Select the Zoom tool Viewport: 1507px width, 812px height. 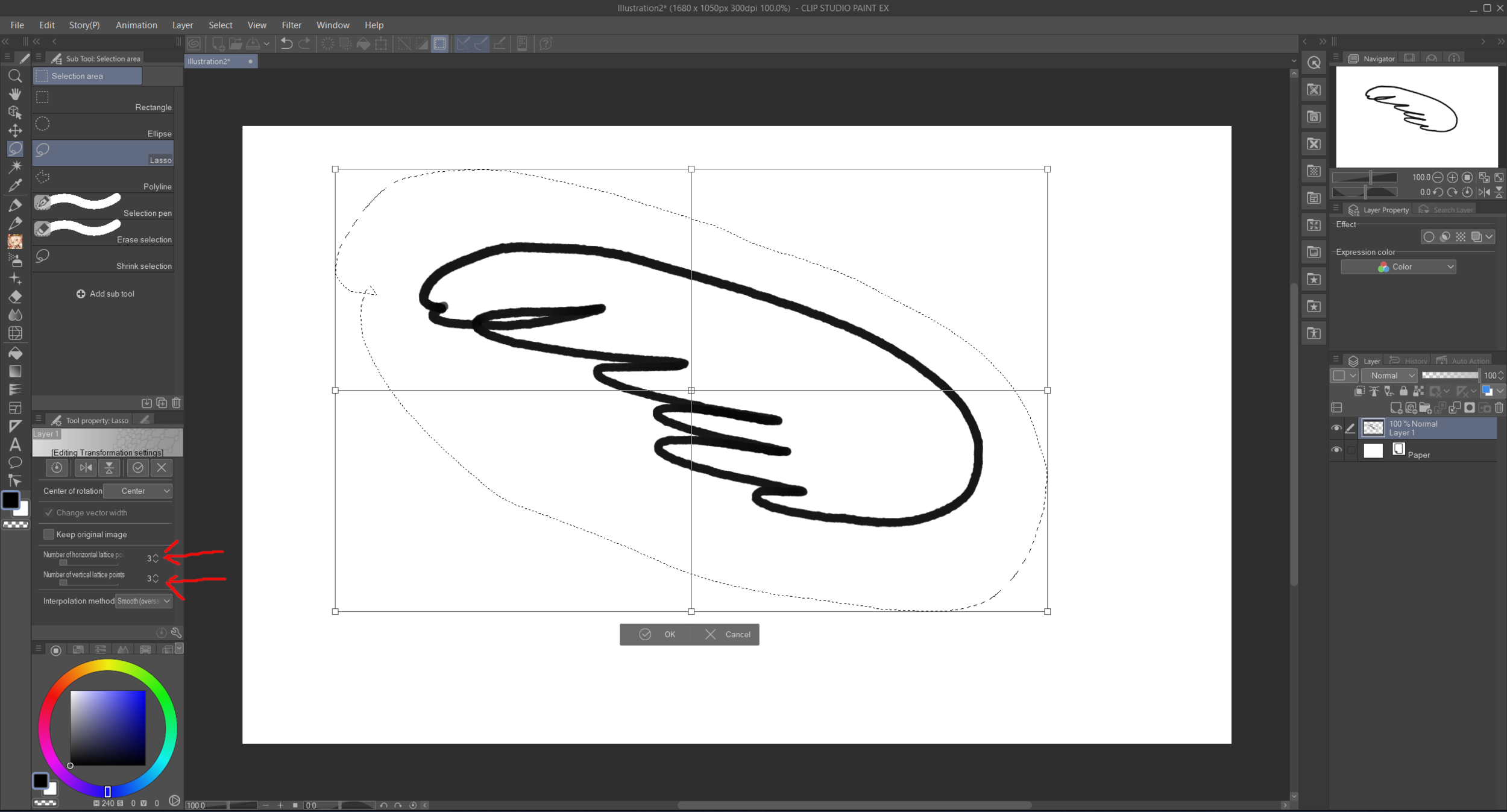15,75
